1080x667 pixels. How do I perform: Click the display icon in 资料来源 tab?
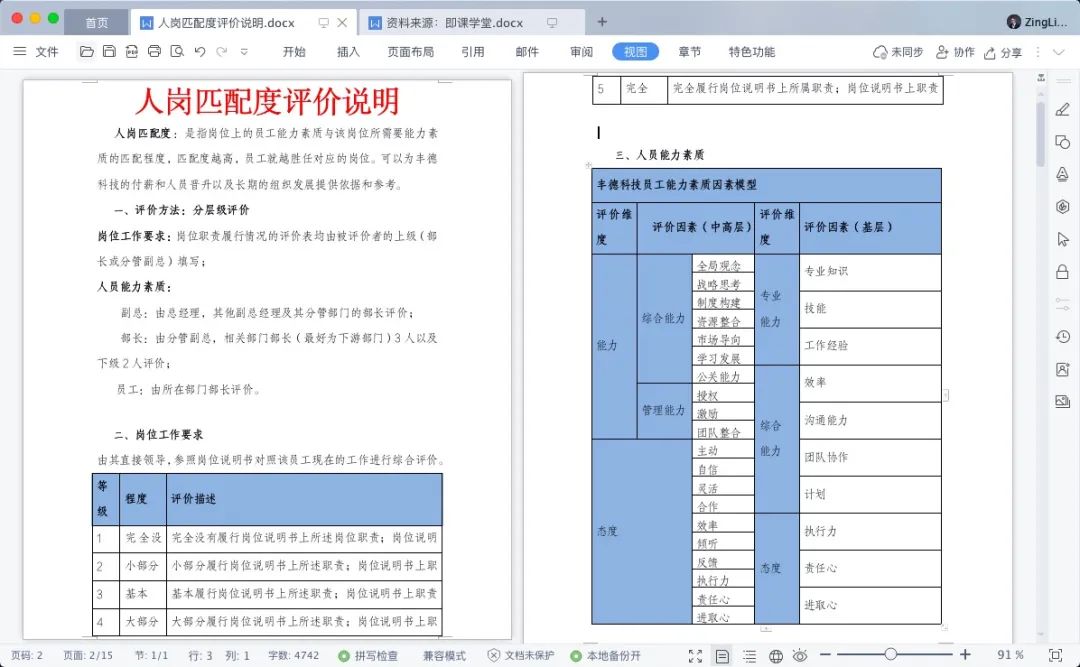pyautogui.click(x=552, y=23)
